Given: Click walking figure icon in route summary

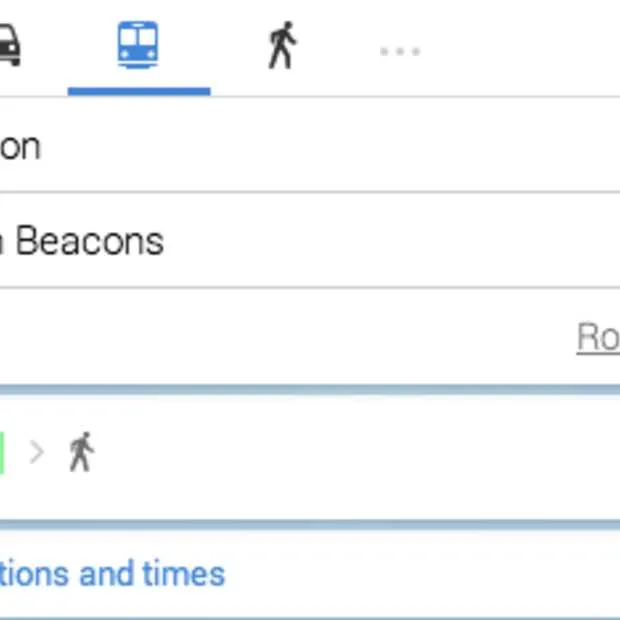Looking at the screenshot, I should pyautogui.click(x=81, y=452).
